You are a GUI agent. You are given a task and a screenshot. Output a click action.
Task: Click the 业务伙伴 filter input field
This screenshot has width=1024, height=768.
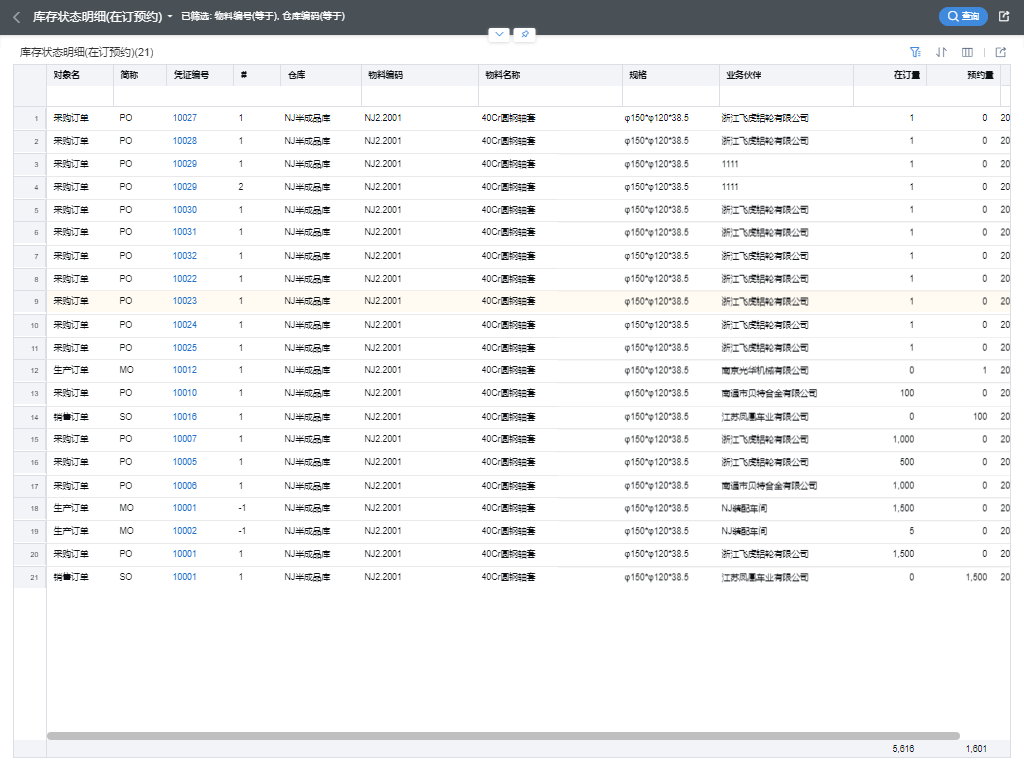[786, 96]
